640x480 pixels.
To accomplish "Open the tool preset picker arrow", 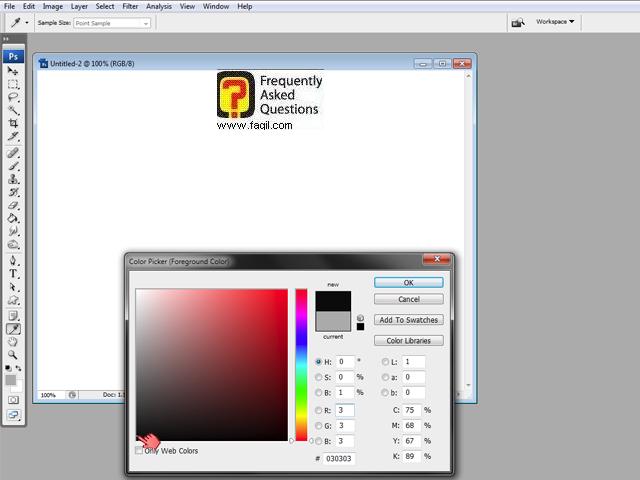I will 27,22.
